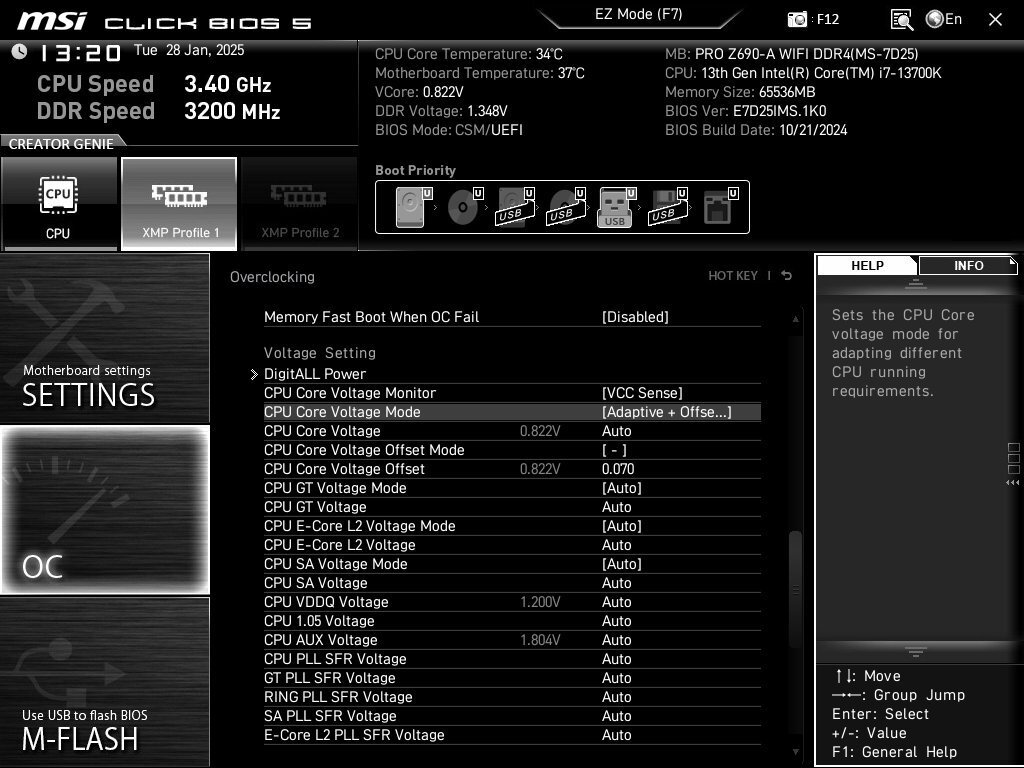
Task: Select the optical disc boot device icon
Action: (464, 207)
